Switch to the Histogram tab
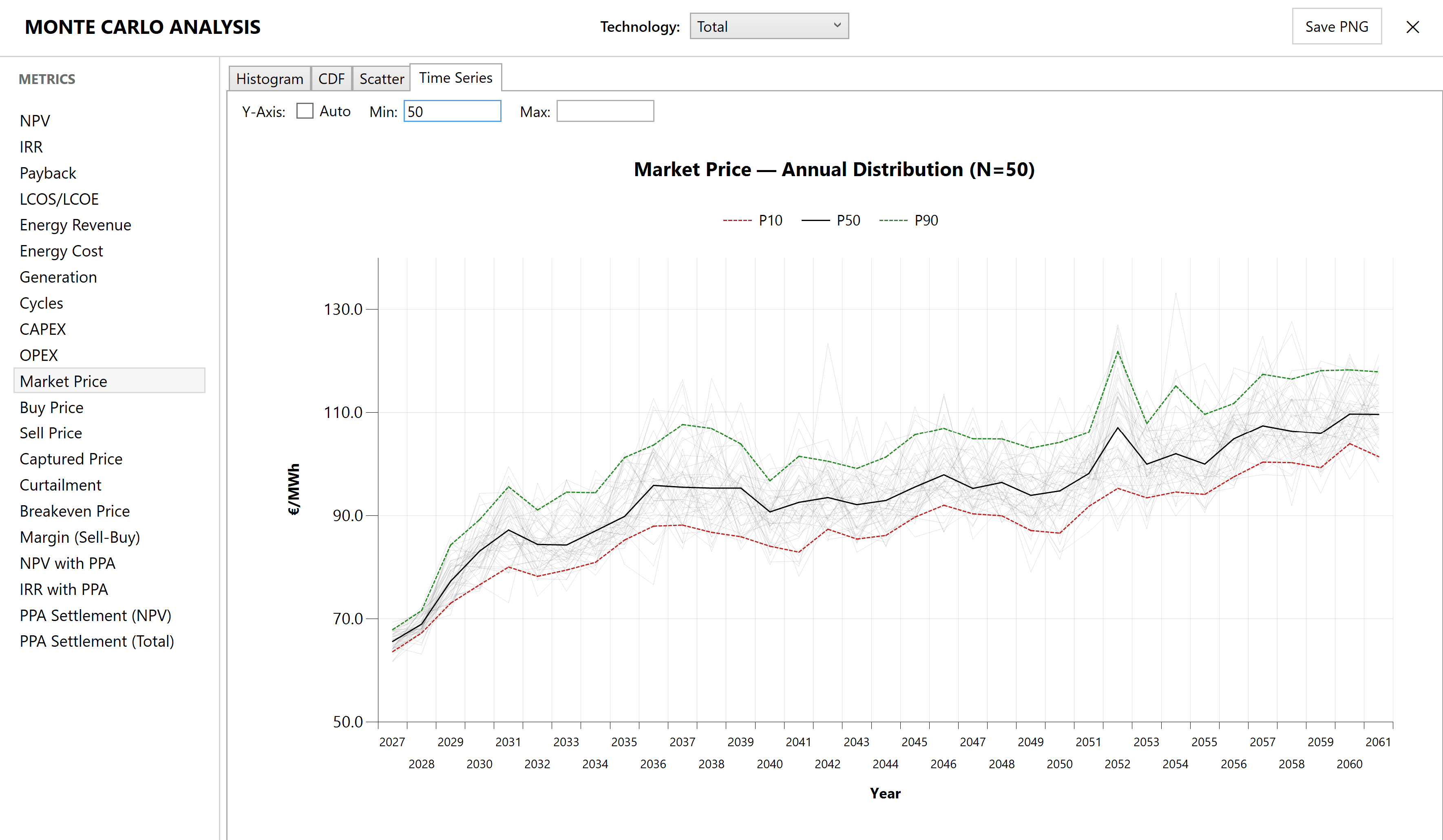This screenshot has height=840, width=1443. 269,78
